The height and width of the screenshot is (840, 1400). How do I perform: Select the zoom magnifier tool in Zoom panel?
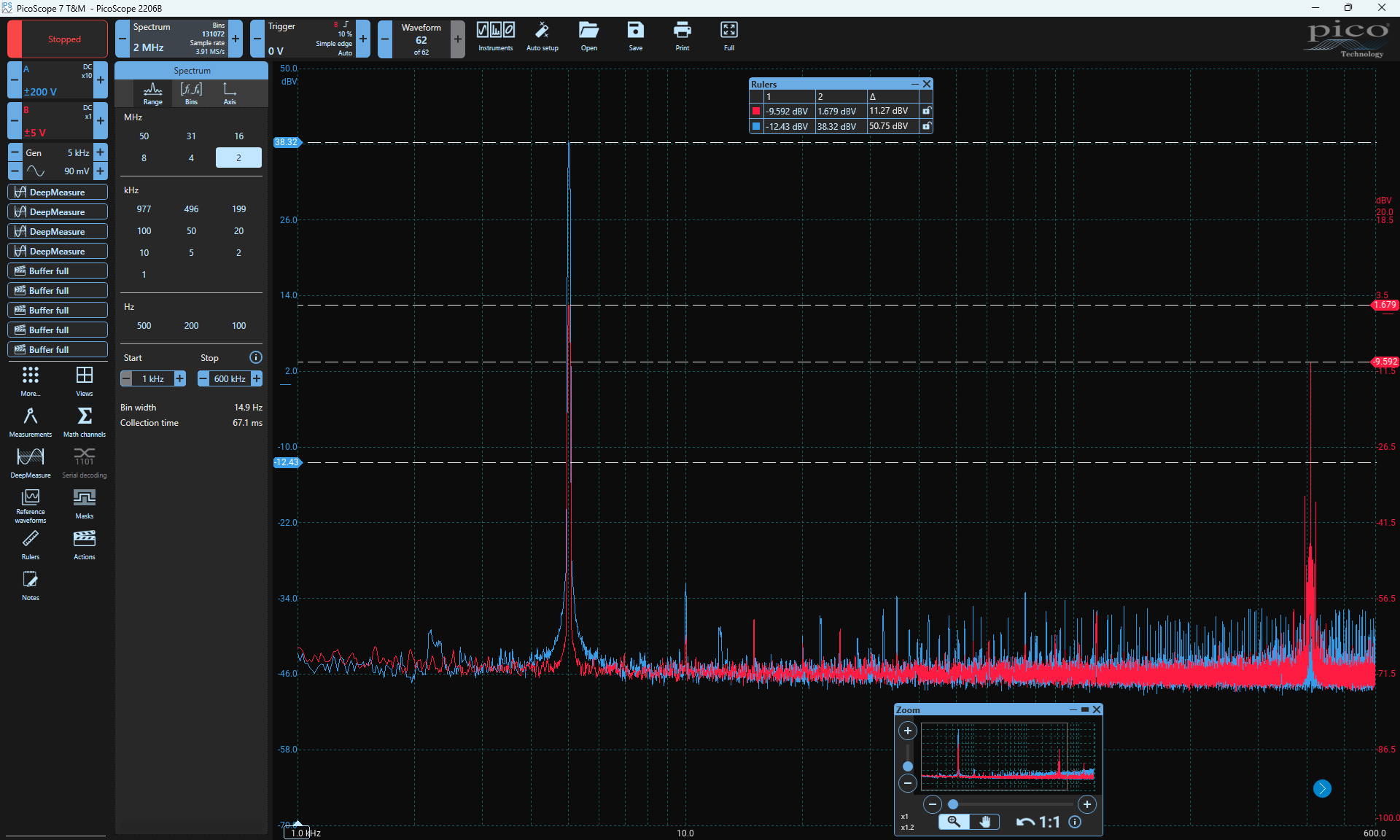coord(954,822)
